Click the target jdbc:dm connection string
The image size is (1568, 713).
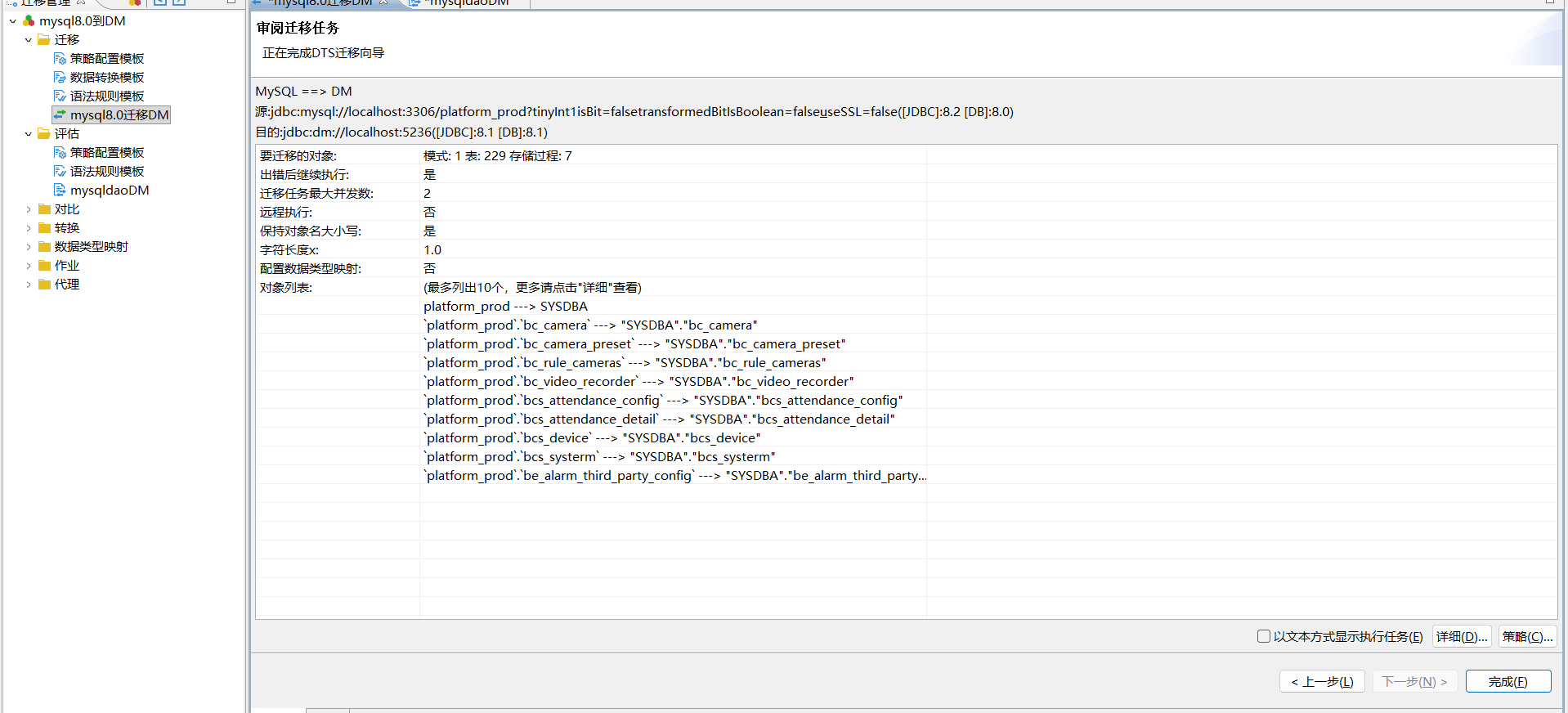401,132
